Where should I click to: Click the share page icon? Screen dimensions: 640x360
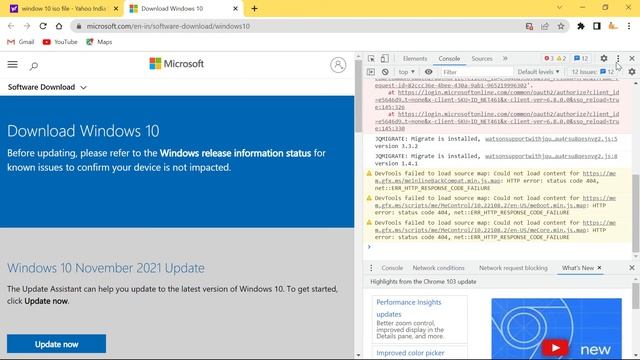coord(545,26)
